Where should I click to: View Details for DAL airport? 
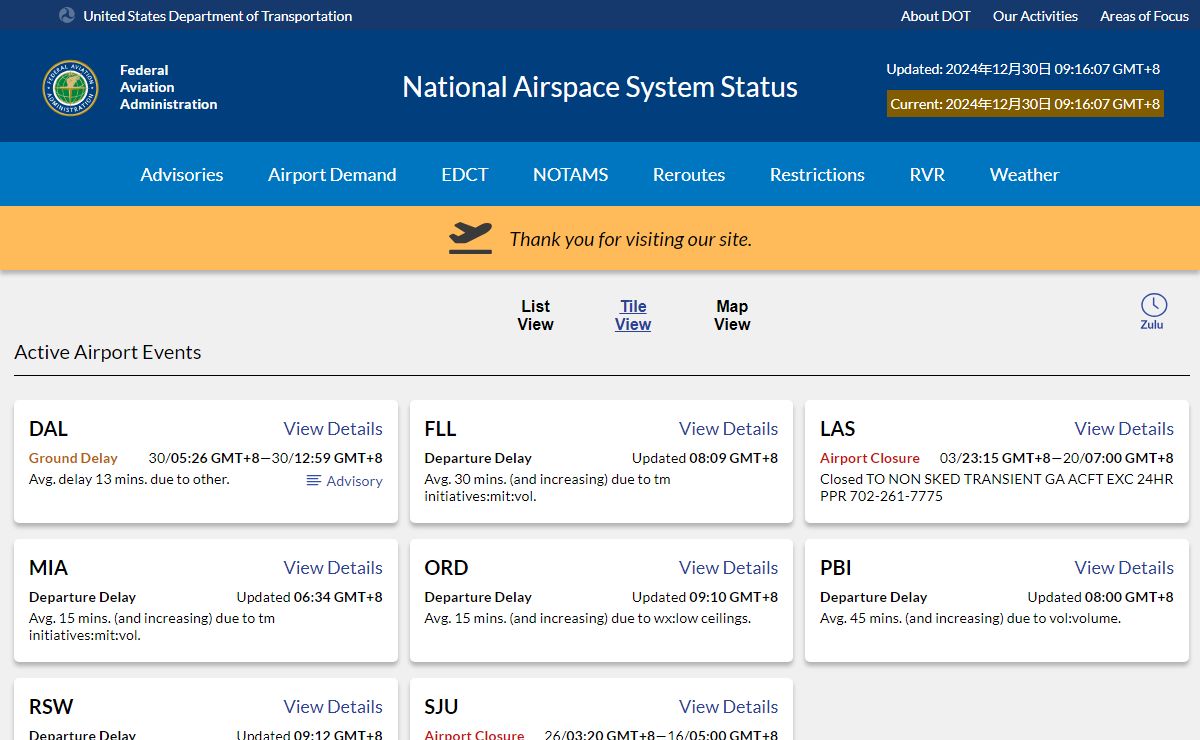[x=333, y=428]
